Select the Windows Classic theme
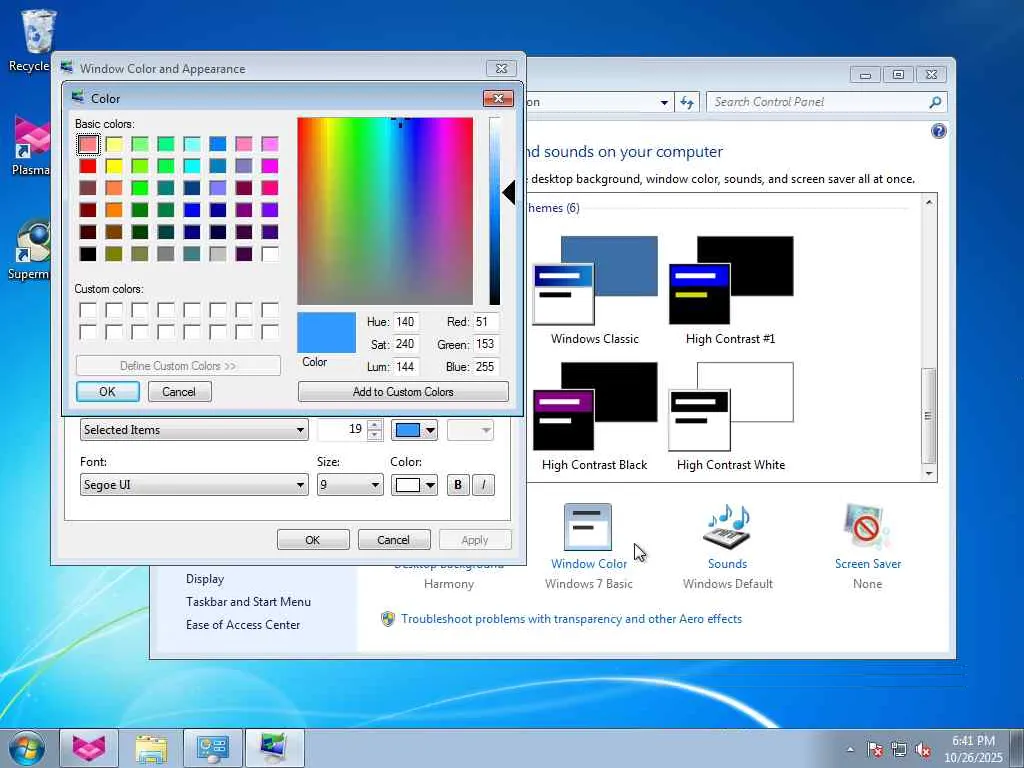This screenshot has width=1024, height=768. pyautogui.click(x=595, y=290)
